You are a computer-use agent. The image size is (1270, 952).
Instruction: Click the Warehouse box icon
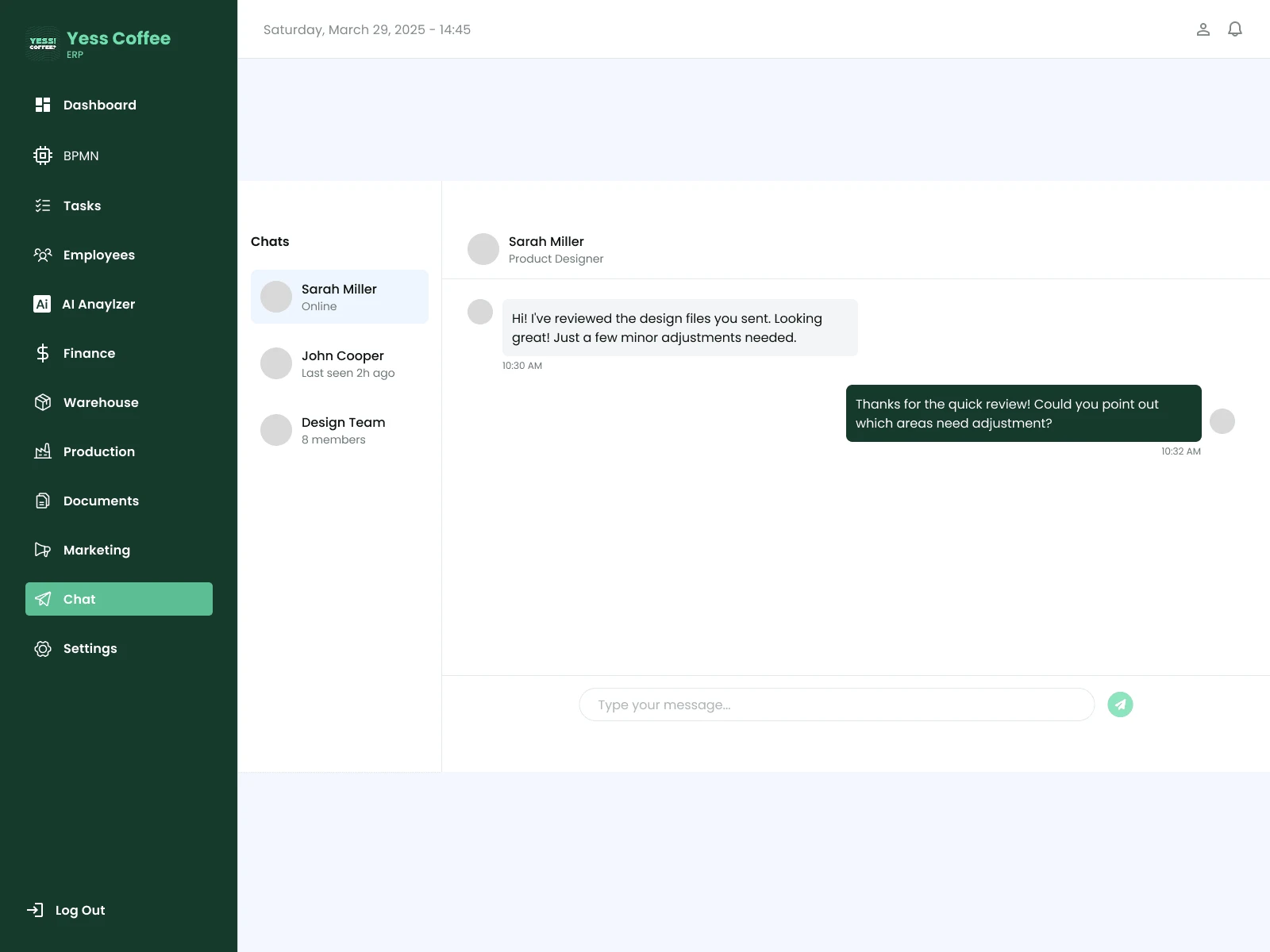[43, 402]
